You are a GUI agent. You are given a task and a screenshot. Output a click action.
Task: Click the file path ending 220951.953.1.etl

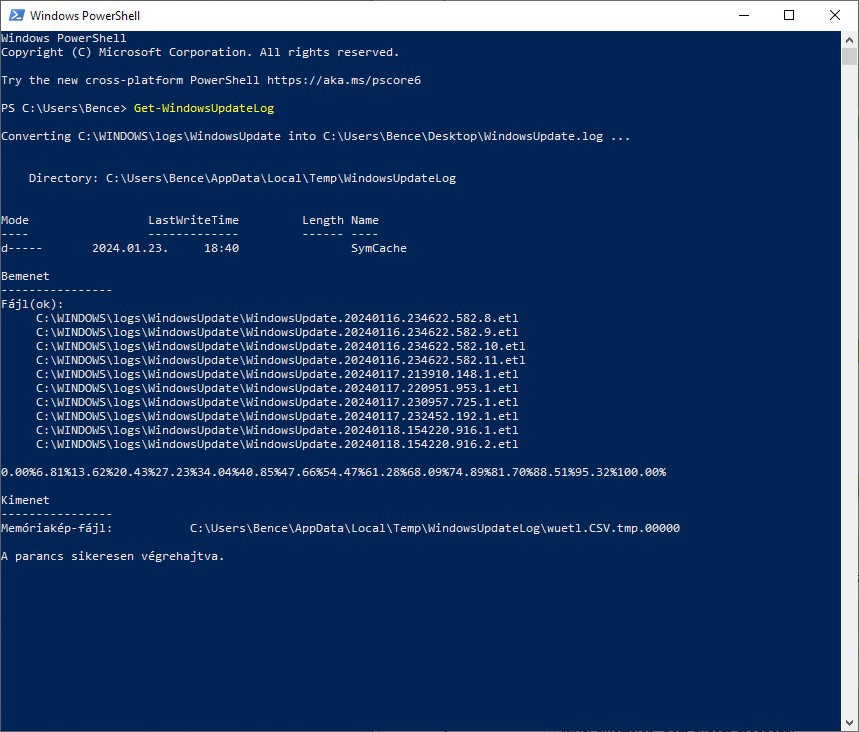(277, 388)
